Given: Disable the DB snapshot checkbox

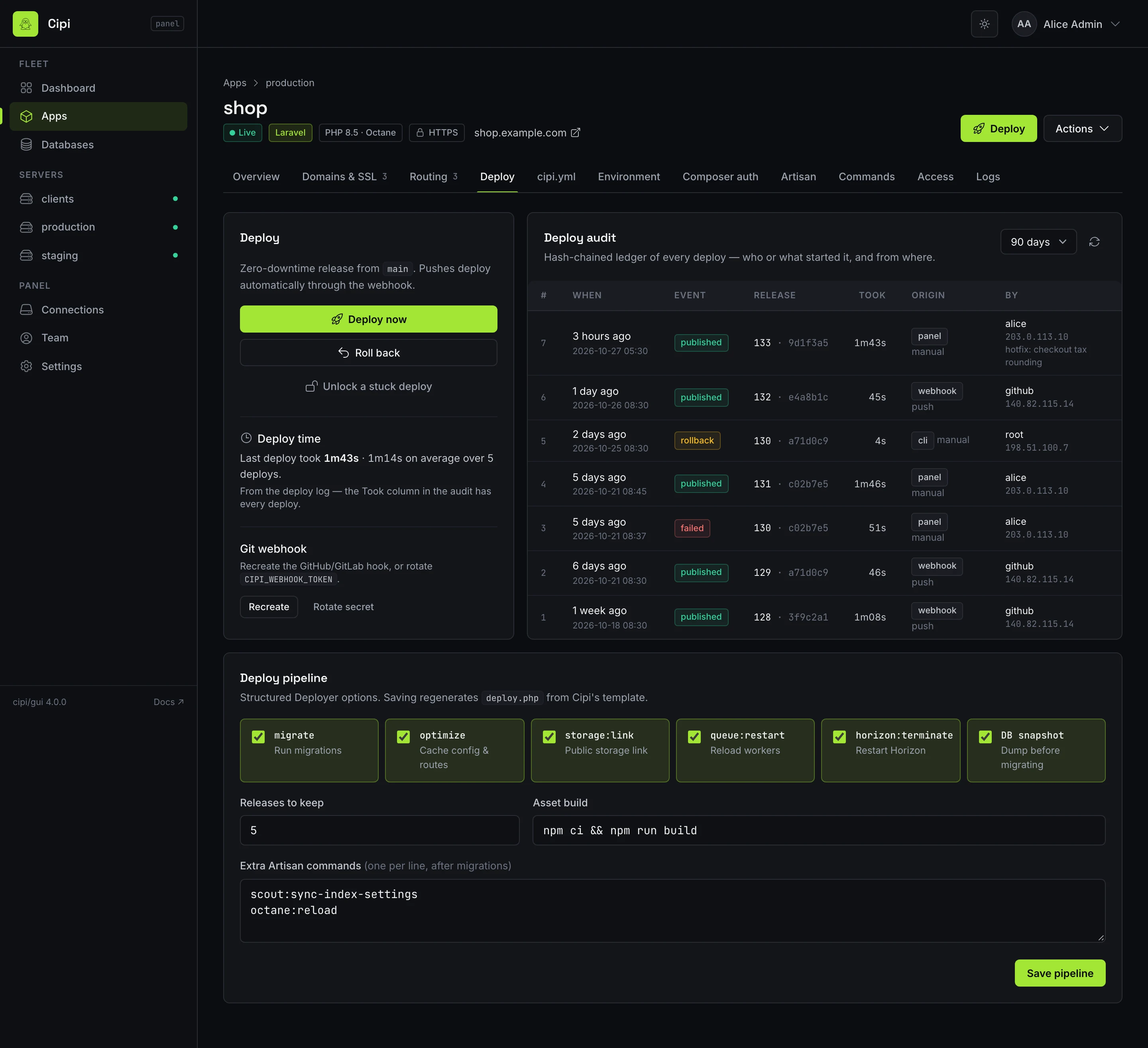Looking at the screenshot, I should tap(985, 737).
